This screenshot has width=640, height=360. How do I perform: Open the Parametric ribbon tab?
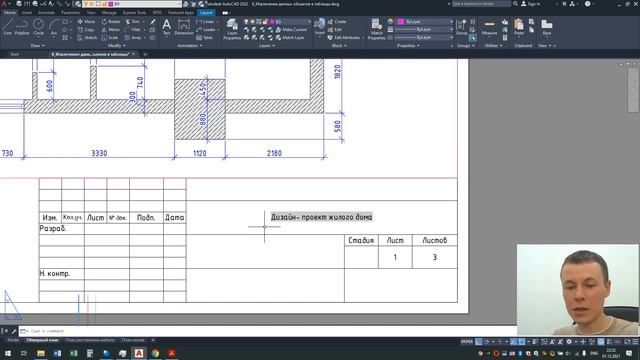(70, 13)
